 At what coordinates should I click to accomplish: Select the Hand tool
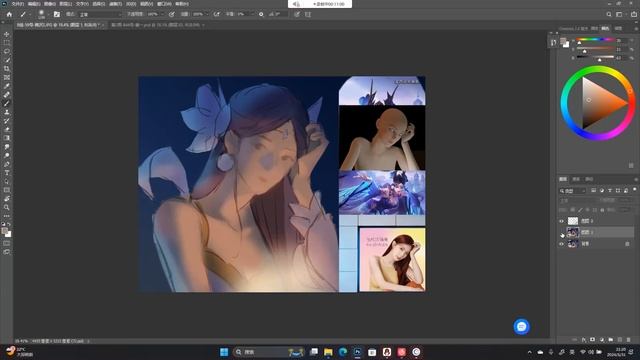coord(7,199)
